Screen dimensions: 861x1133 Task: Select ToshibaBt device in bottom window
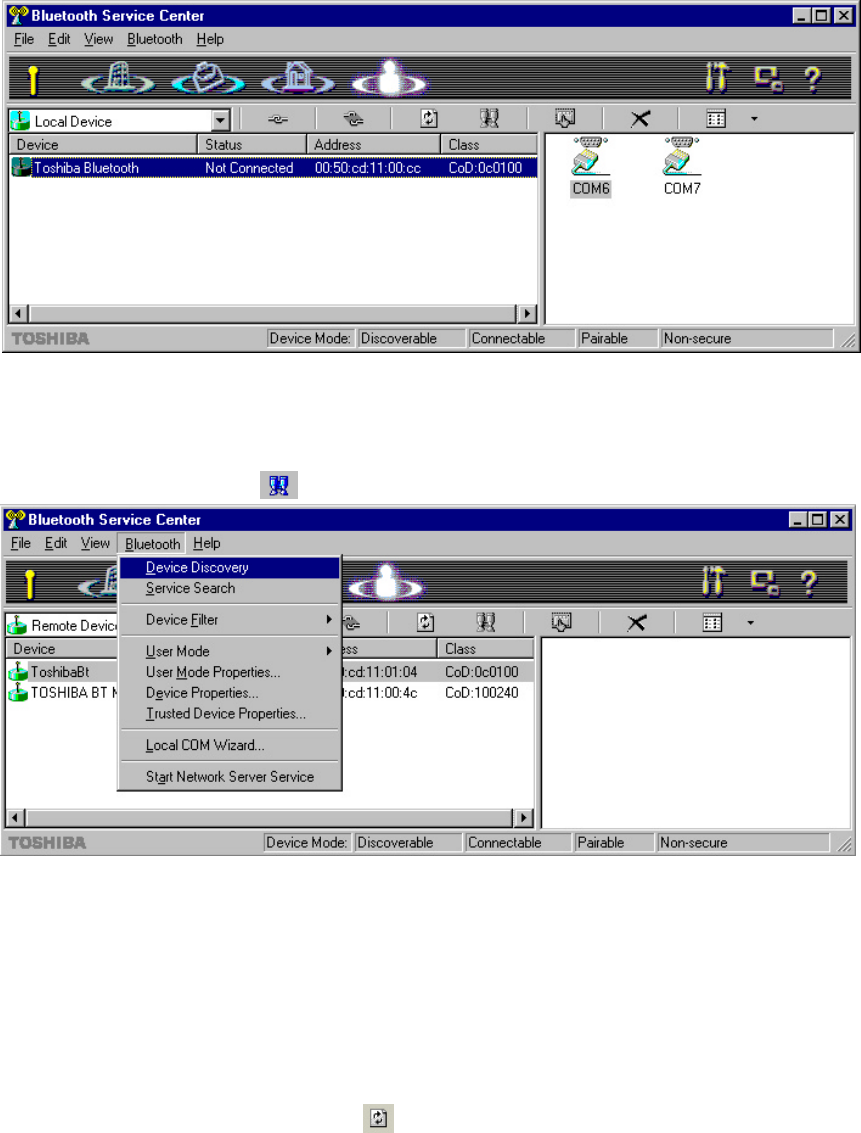tap(59, 672)
